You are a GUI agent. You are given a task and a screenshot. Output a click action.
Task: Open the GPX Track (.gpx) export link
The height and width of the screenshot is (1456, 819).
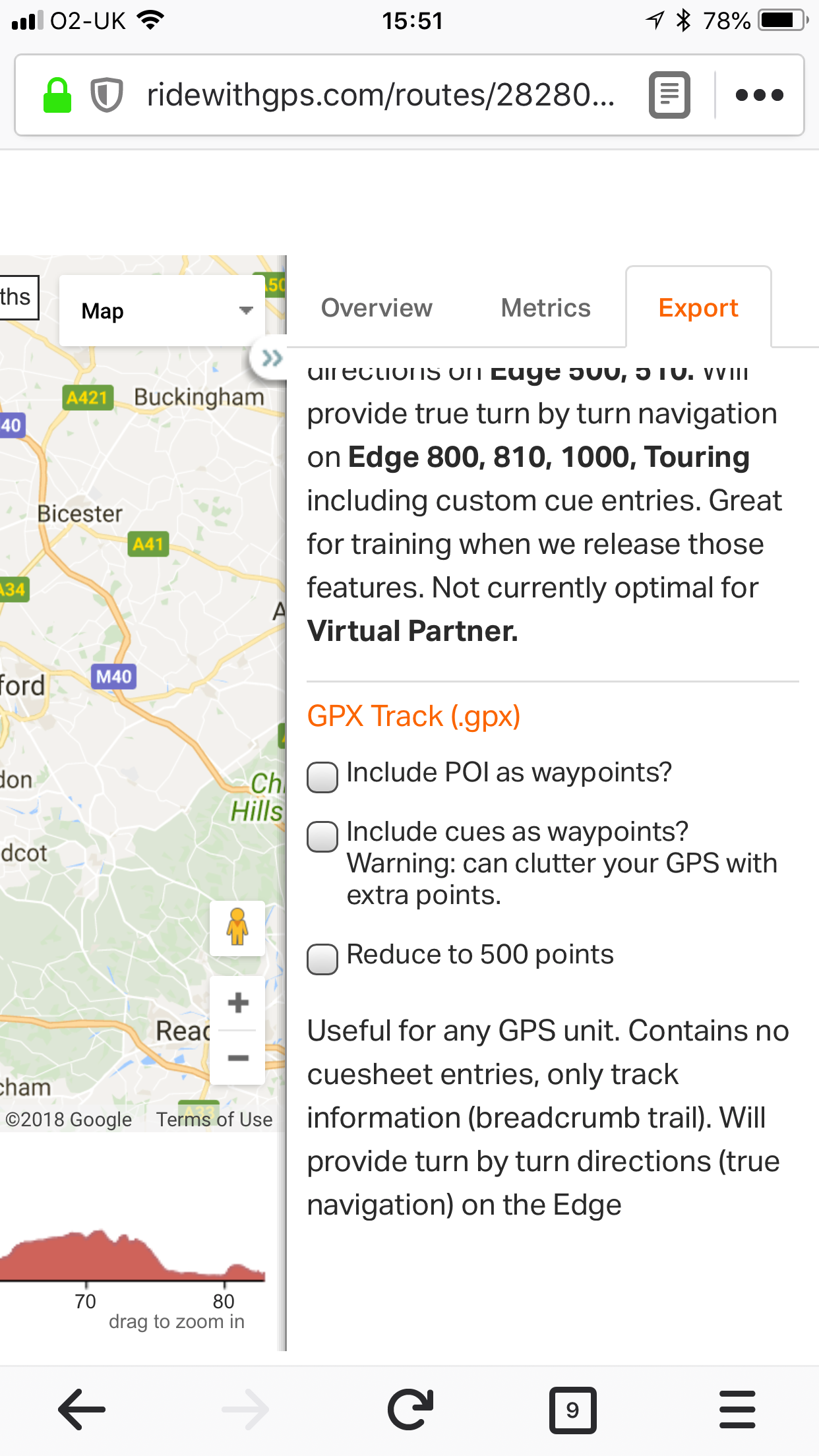(412, 716)
